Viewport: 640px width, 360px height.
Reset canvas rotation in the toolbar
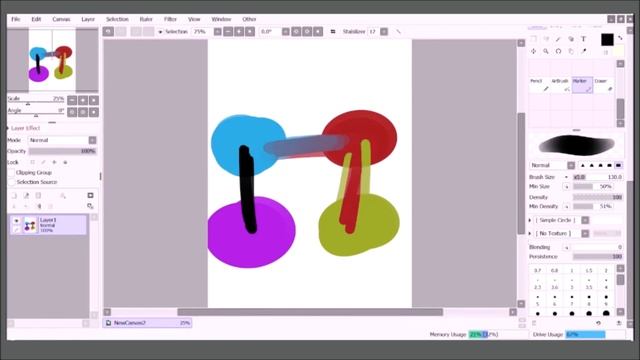318,31
